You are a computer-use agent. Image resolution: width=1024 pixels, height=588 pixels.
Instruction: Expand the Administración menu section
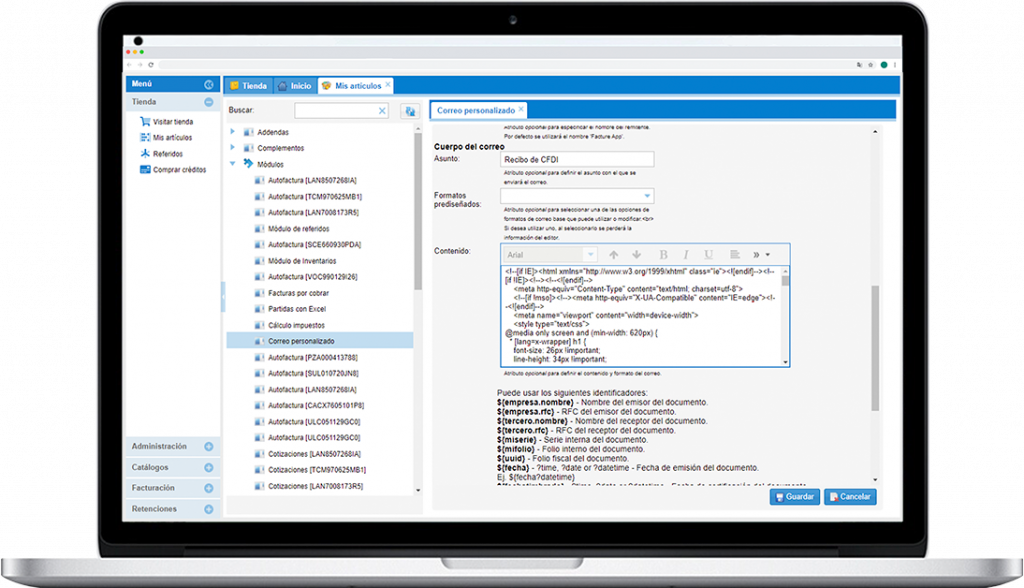click(x=209, y=447)
